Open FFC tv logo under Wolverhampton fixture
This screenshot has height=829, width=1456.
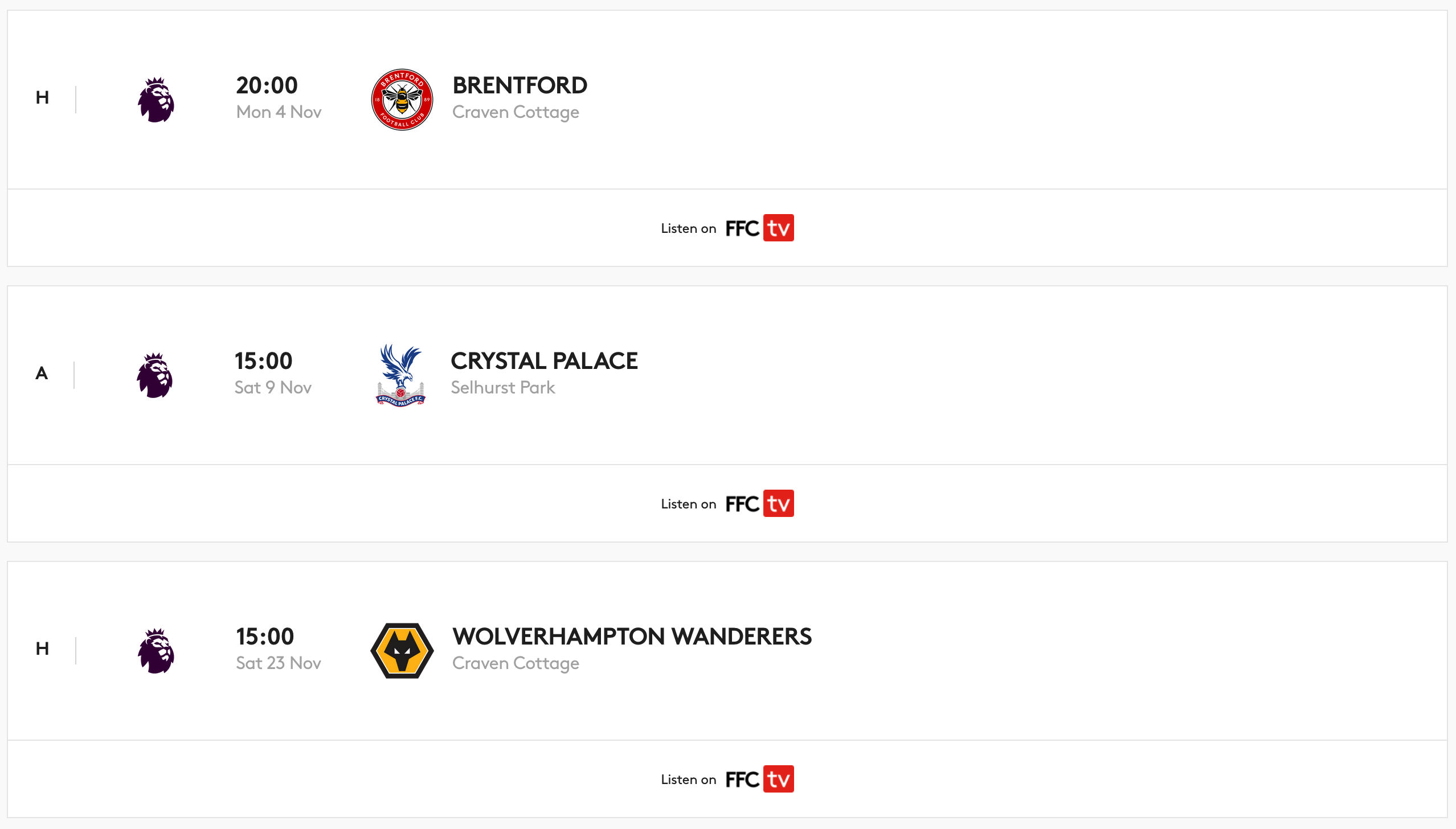click(760, 779)
